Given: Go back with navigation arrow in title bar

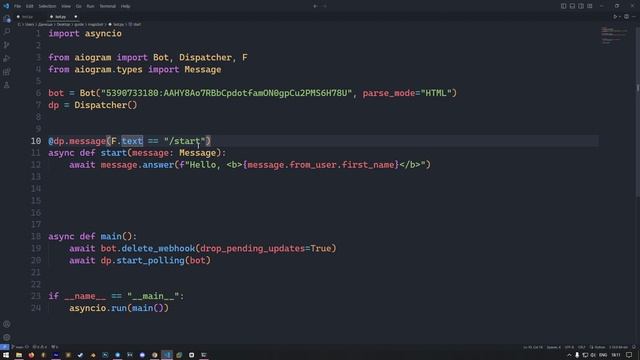Looking at the screenshot, I should 315,6.
